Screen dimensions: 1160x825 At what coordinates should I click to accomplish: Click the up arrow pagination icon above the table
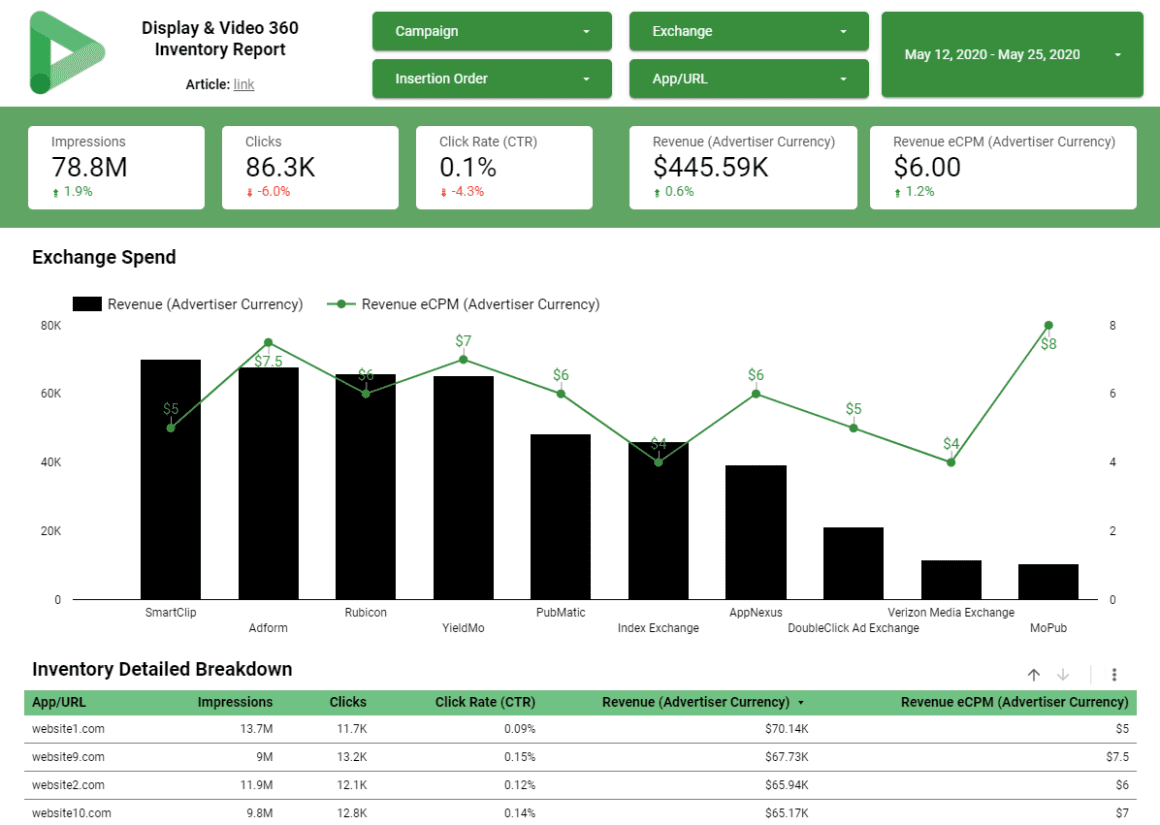coord(1034,674)
